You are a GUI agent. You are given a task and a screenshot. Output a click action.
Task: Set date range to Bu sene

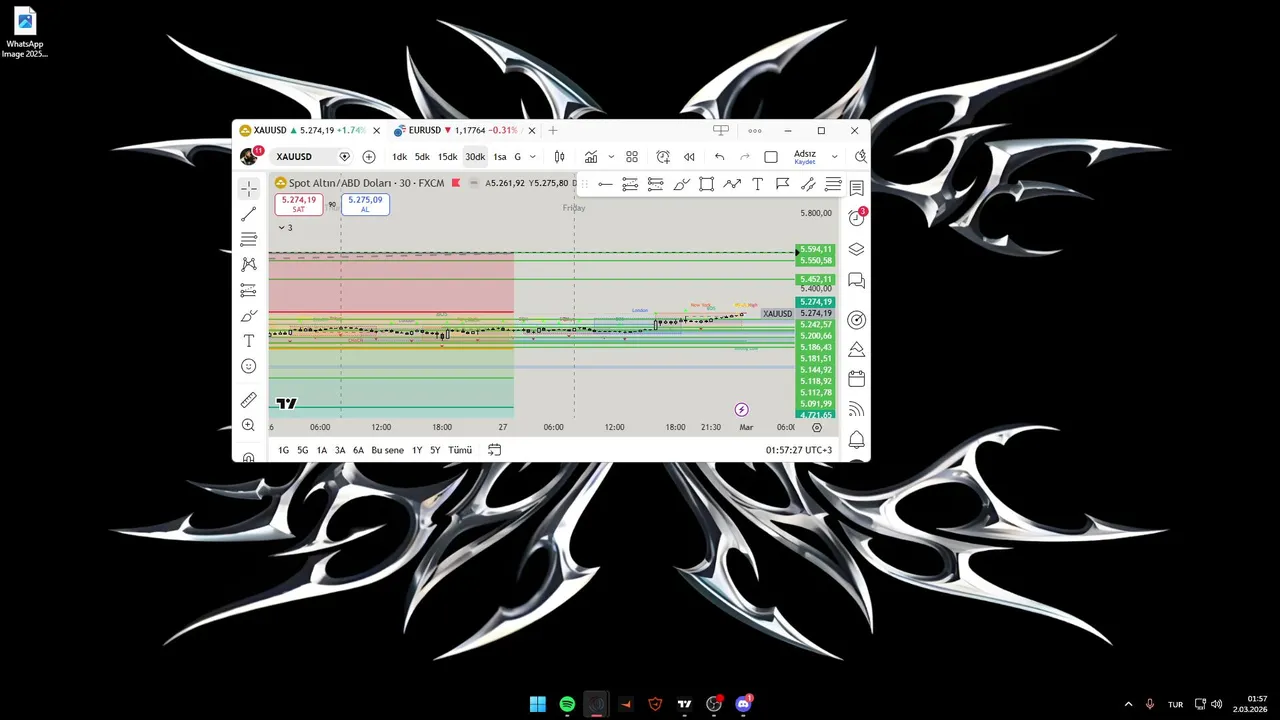388,450
